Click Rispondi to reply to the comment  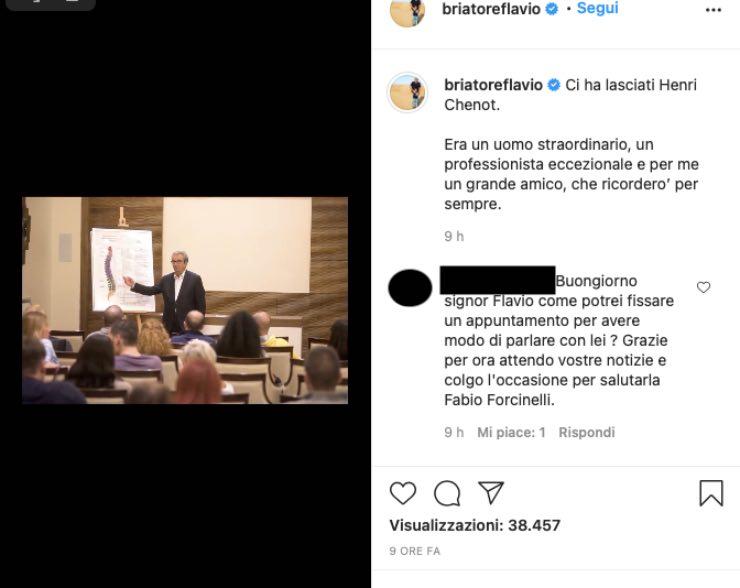tap(586, 432)
